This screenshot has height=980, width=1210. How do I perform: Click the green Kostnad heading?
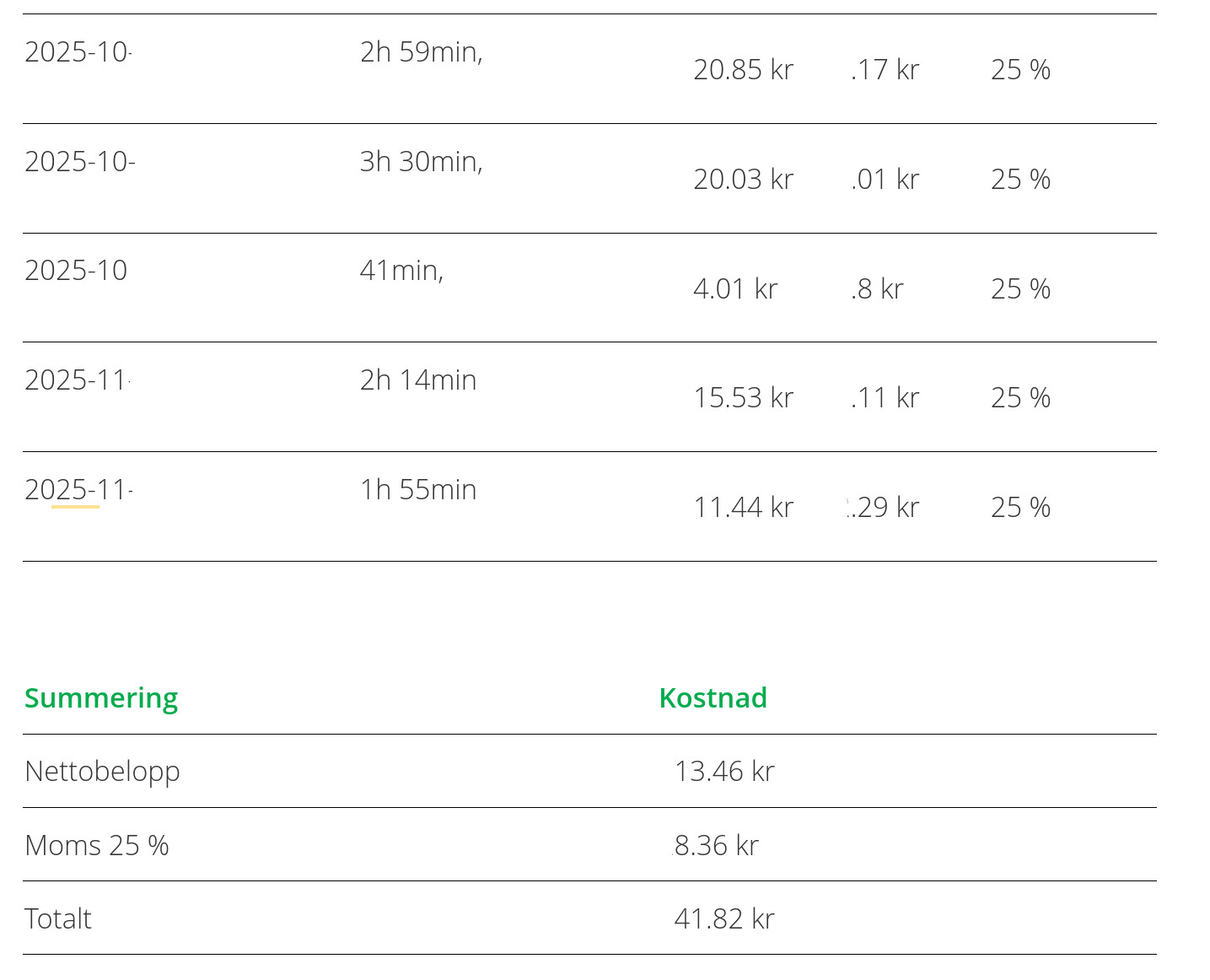713,698
